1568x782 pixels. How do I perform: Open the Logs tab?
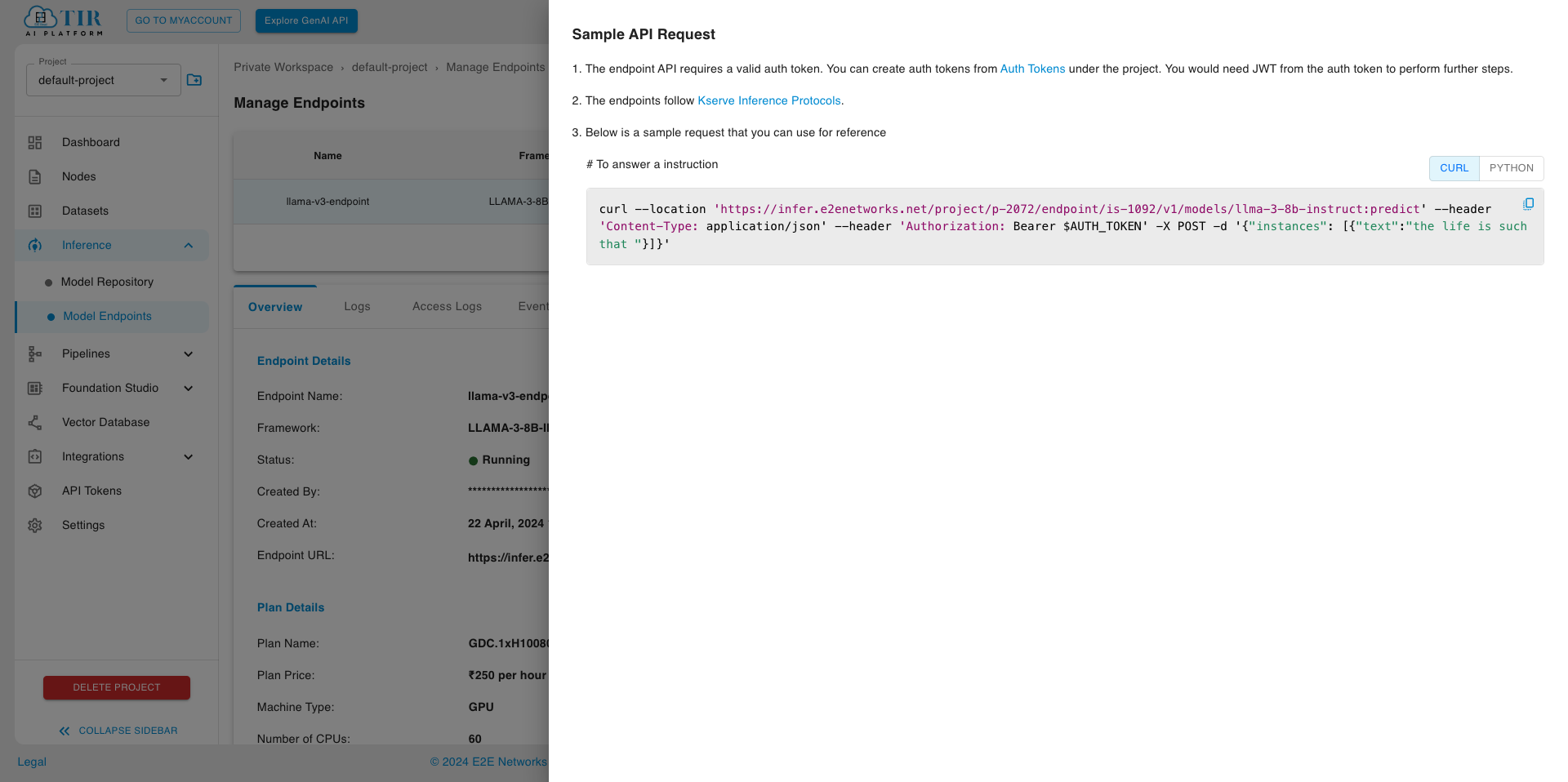pyautogui.click(x=357, y=306)
